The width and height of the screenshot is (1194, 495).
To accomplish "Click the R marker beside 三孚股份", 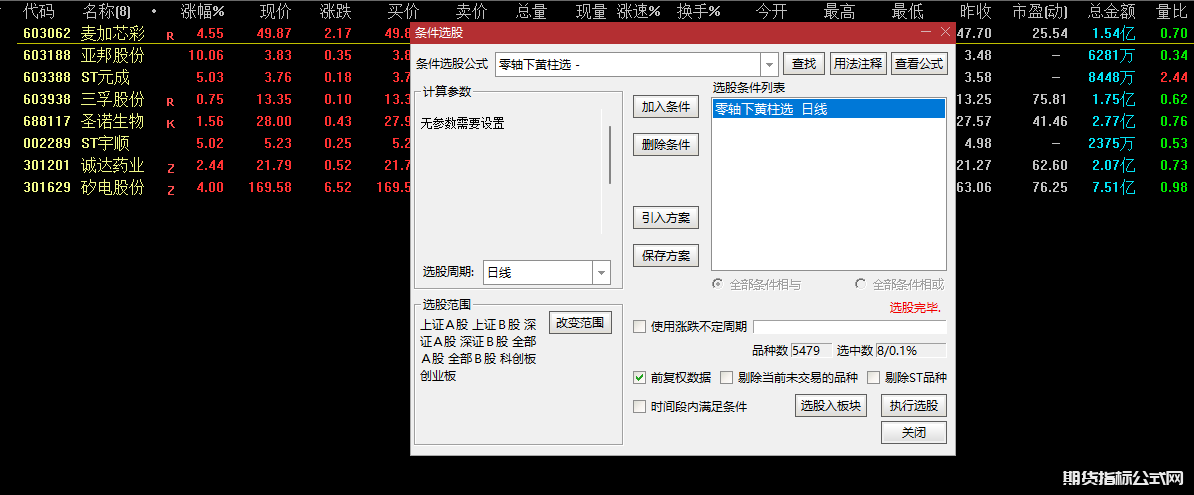I will click(x=170, y=101).
